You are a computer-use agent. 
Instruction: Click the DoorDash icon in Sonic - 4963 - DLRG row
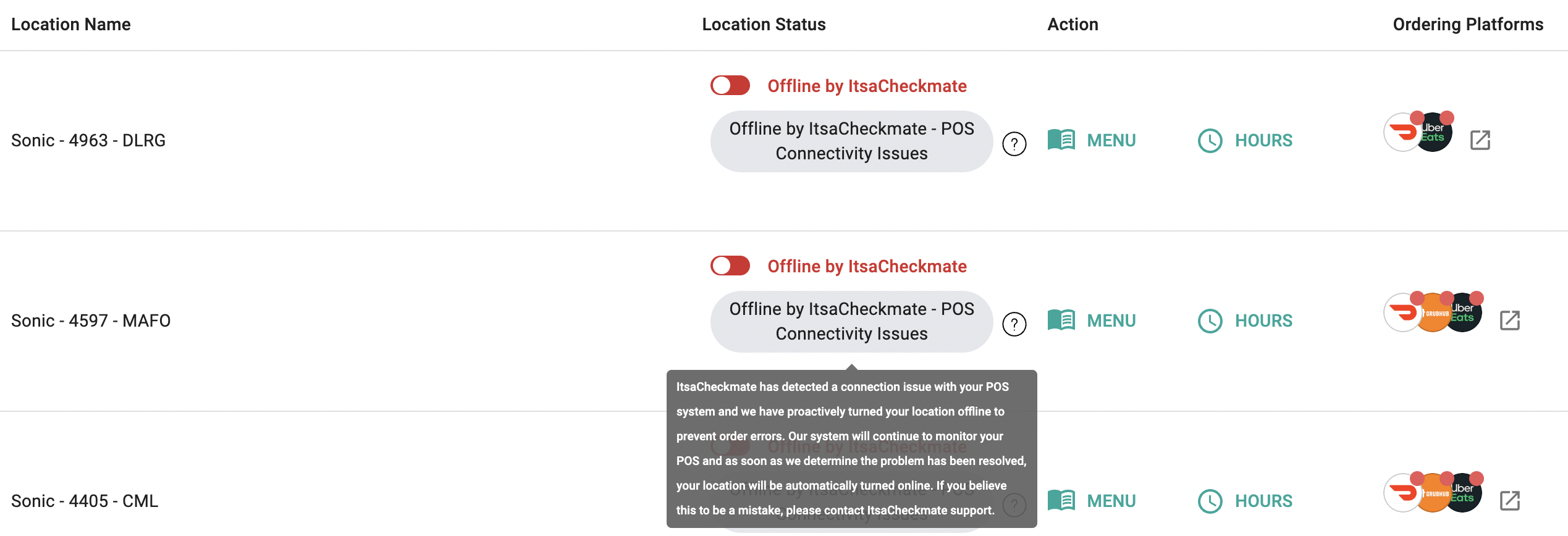tap(1401, 132)
